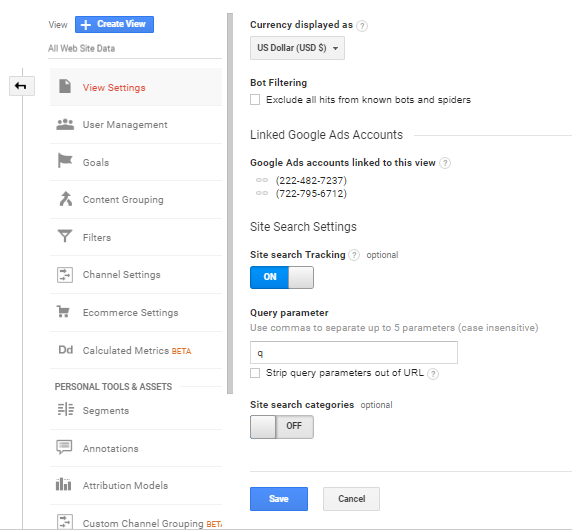
Task: Save the view settings
Action: coord(279,499)
